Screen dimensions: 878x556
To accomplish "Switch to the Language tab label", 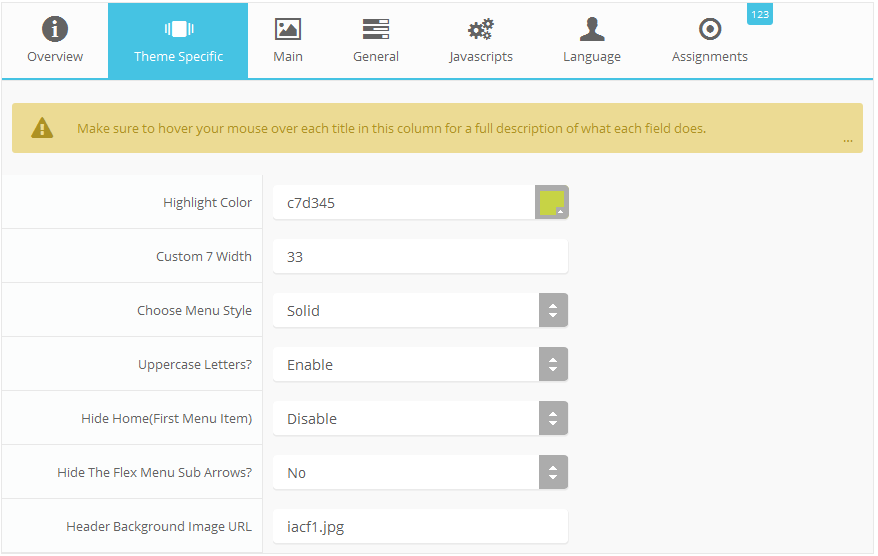I will click(x=592, y=57).
